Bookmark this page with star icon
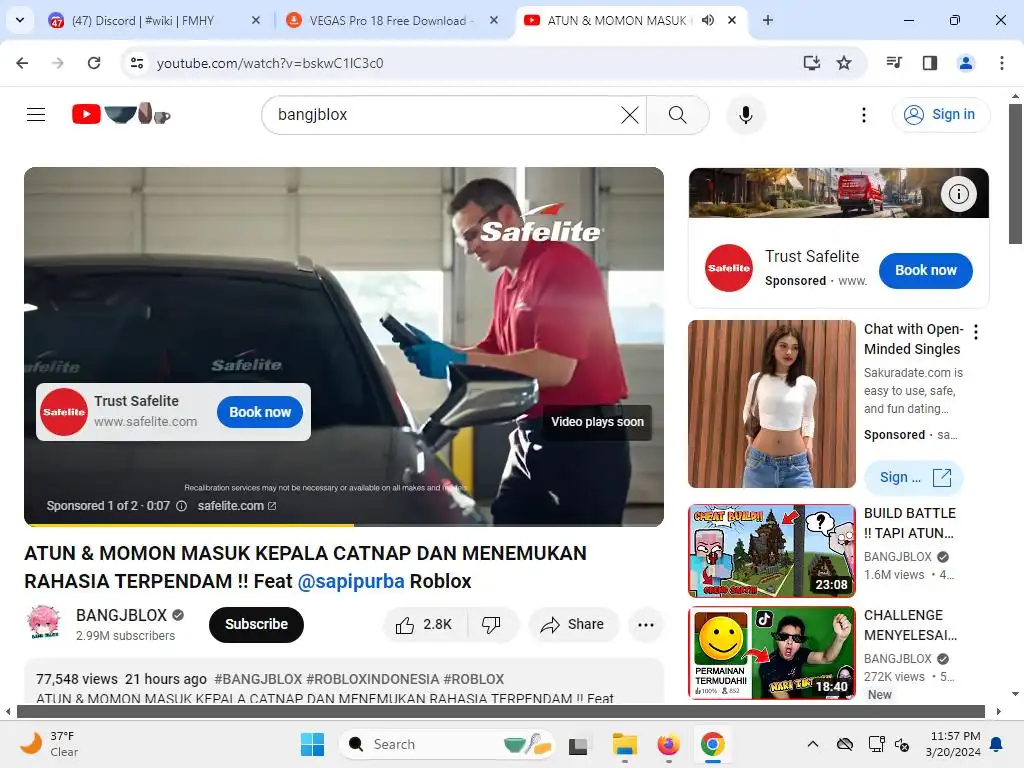The width and height of the screenshot is (1024, 768). [844, 63]
